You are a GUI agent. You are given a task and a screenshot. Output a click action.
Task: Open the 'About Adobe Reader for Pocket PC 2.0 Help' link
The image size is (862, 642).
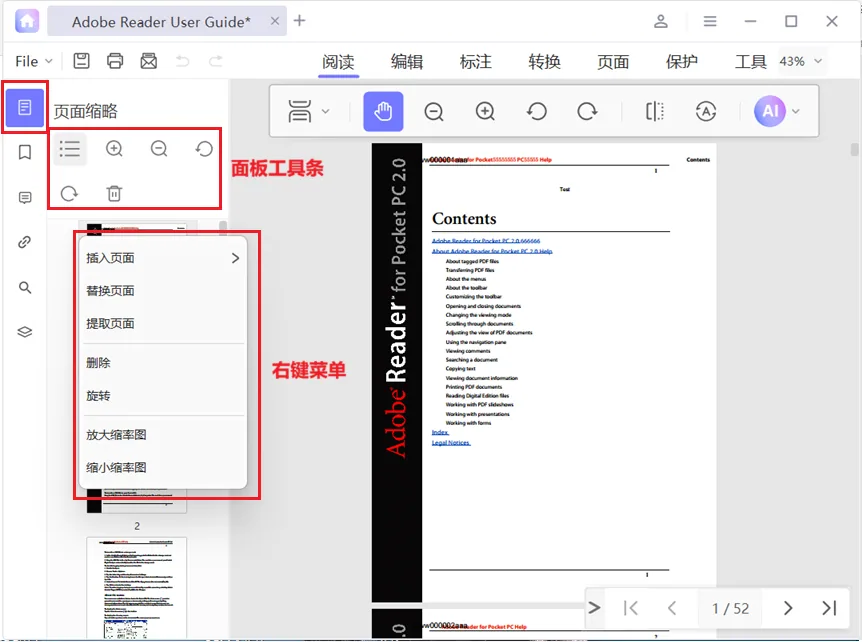click(492, 251)
